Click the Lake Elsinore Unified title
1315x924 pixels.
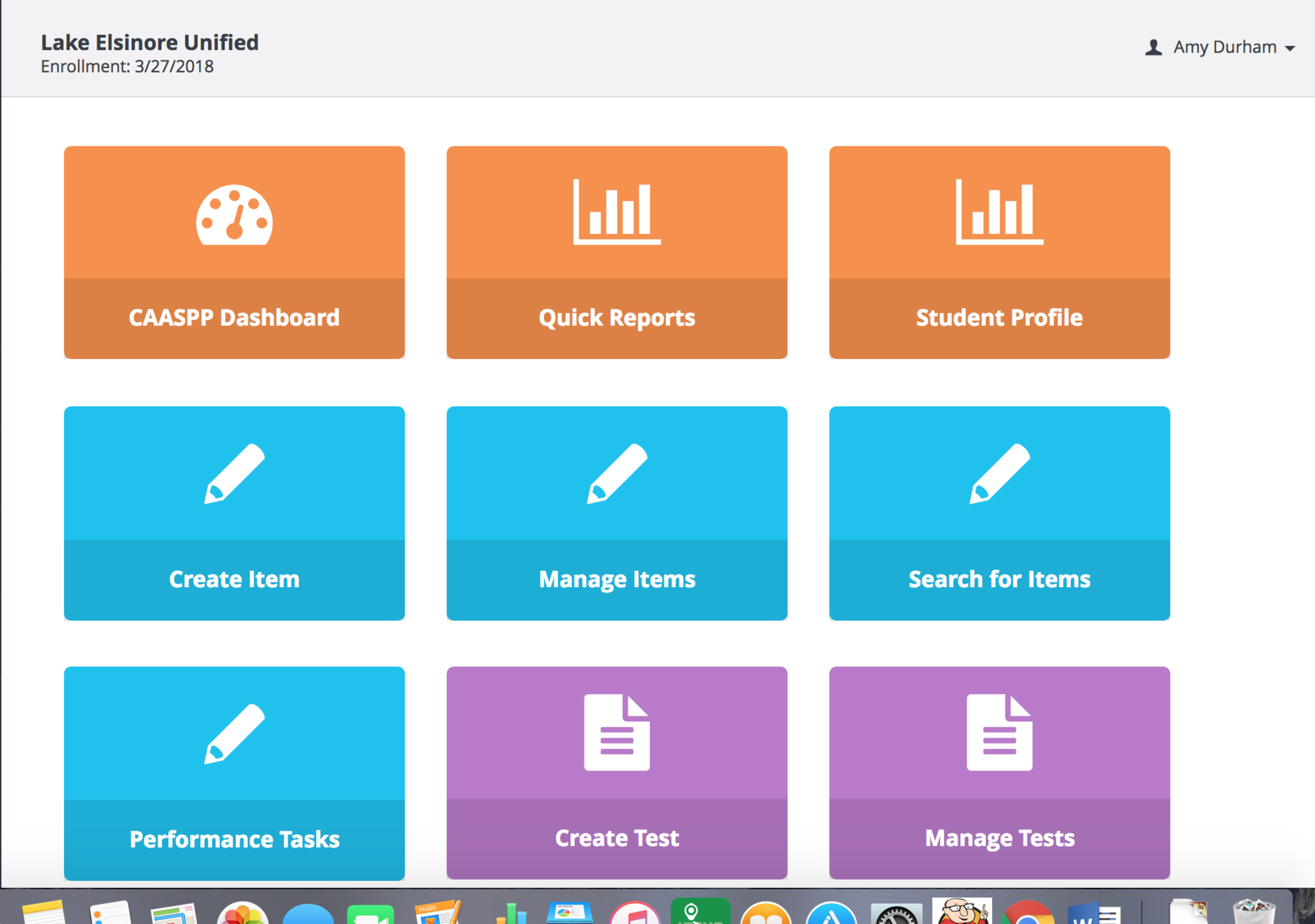pyautogui.click(x=150, y=42)
